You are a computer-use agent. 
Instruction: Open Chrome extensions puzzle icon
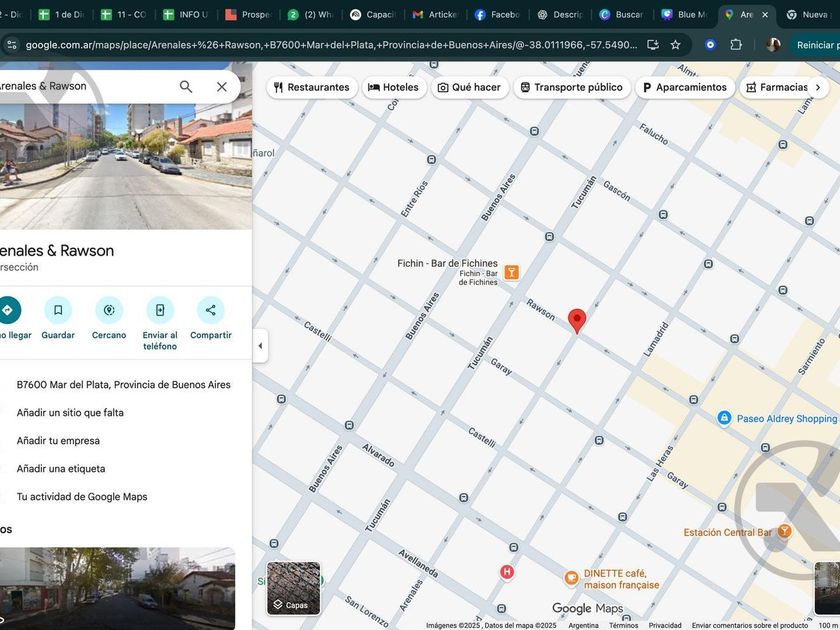[736, 45]
